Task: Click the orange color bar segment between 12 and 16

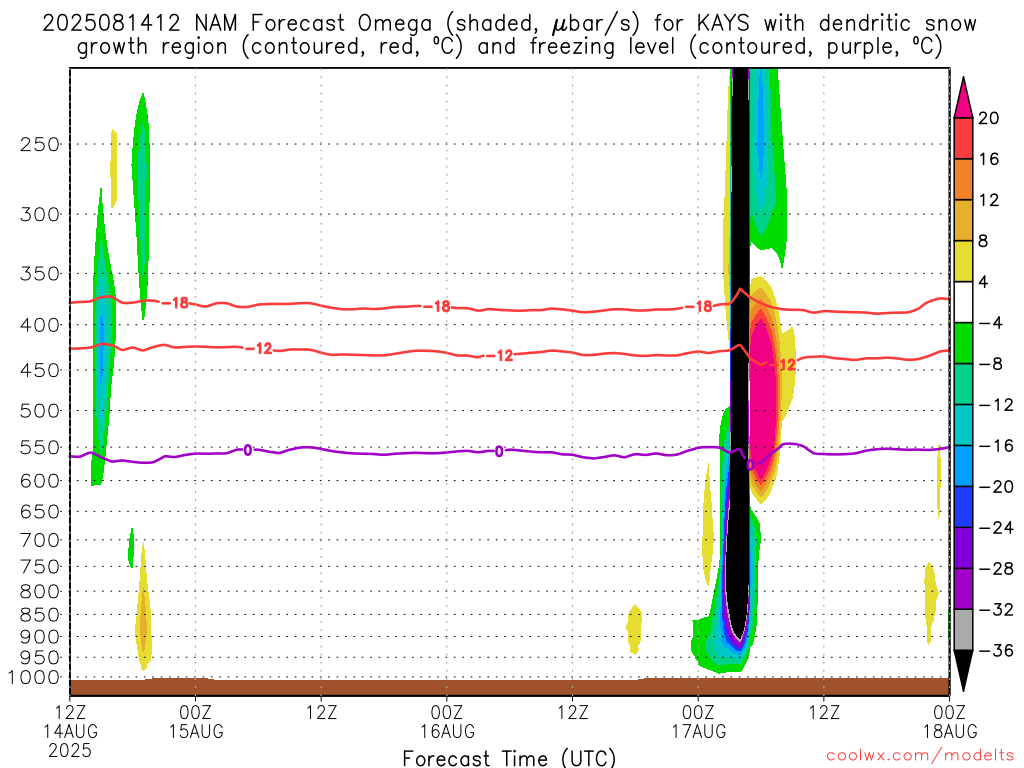Action: pyautogui.click(x=963, y=180)
